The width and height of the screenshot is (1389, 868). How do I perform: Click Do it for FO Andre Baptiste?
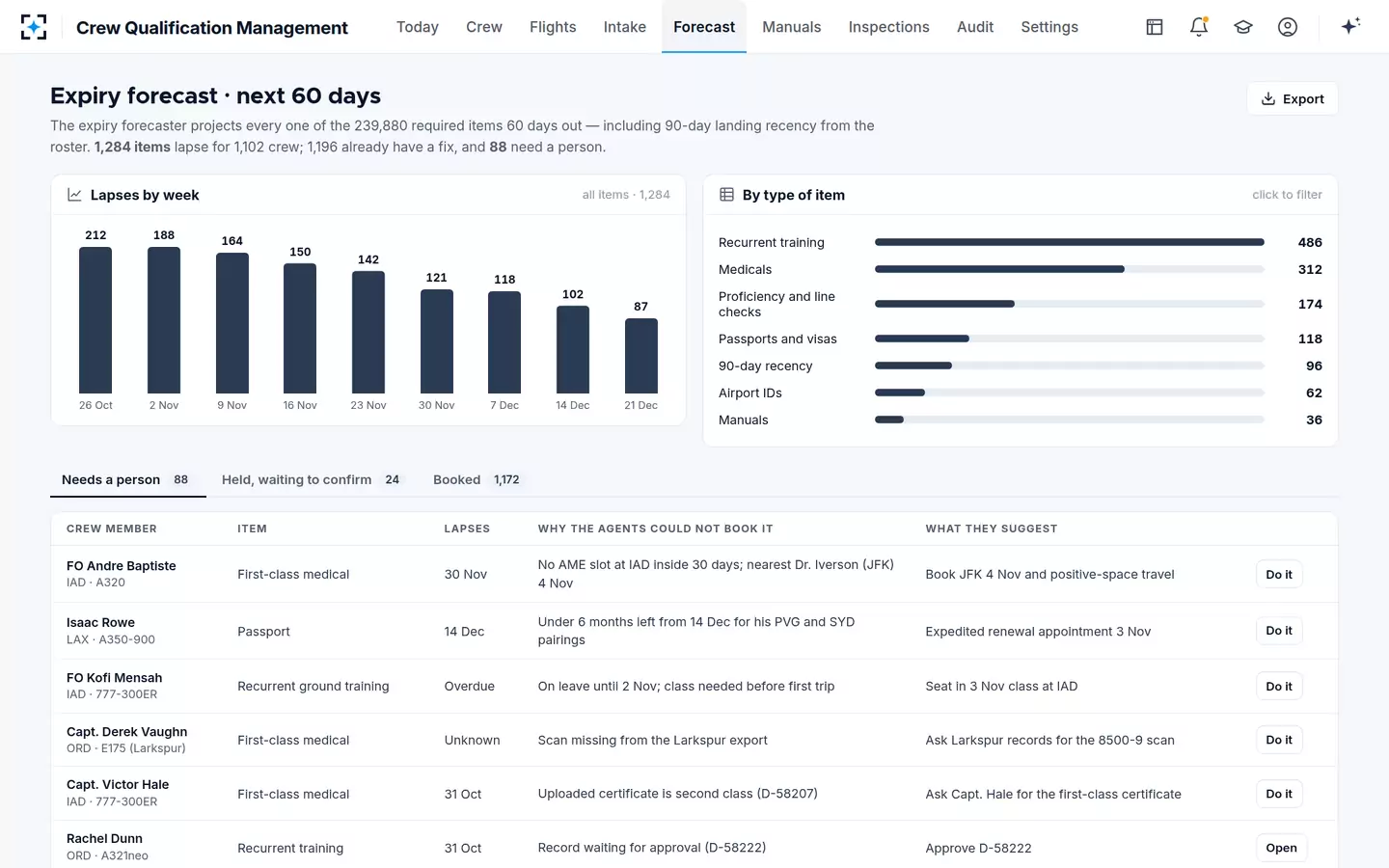pyautogui.click(x=1279, y=574)
